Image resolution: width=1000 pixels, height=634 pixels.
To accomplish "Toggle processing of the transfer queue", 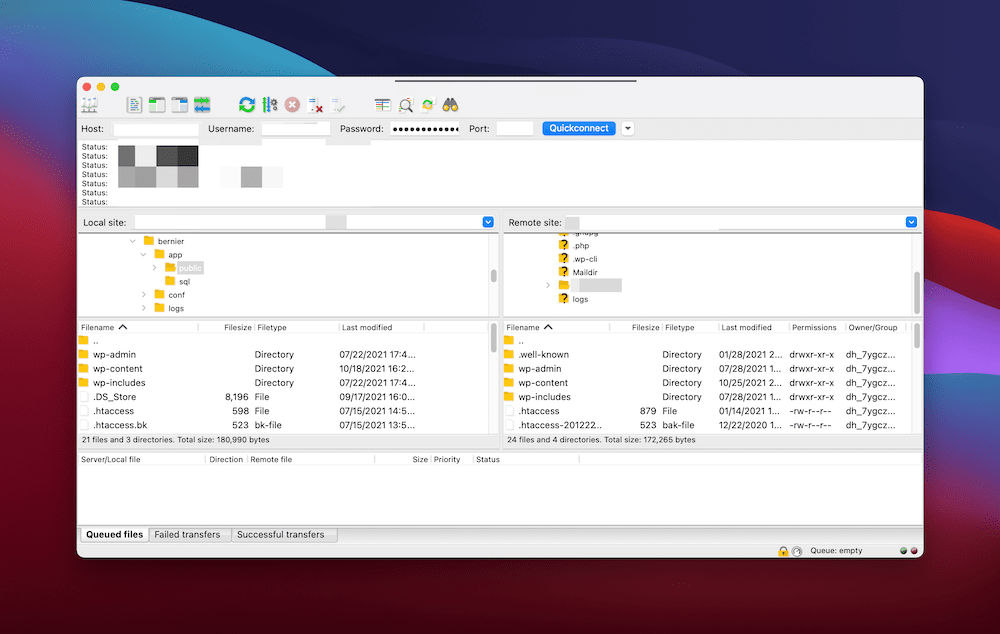I will click(270, 105).
